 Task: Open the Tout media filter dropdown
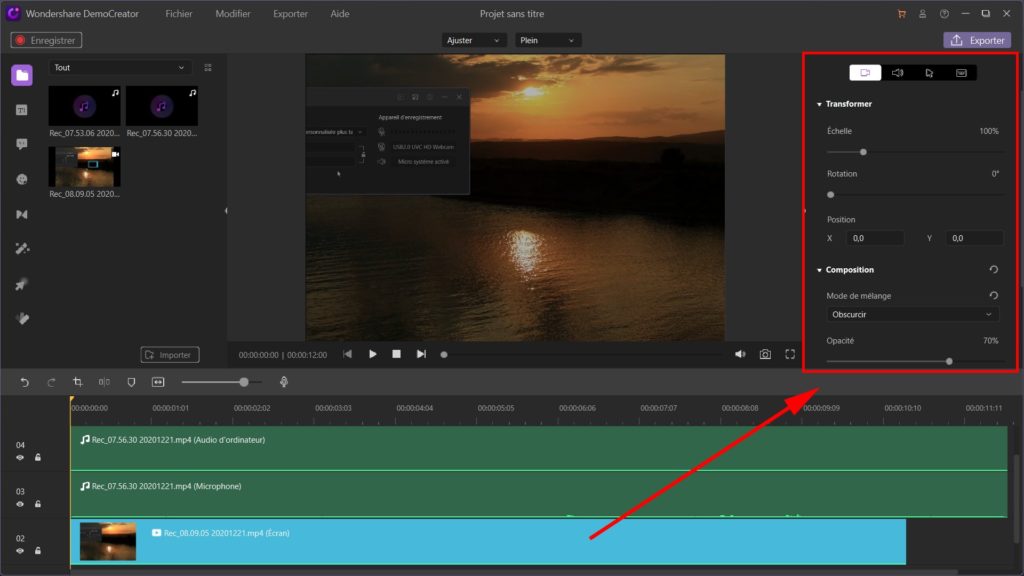(x=120, y=67)
